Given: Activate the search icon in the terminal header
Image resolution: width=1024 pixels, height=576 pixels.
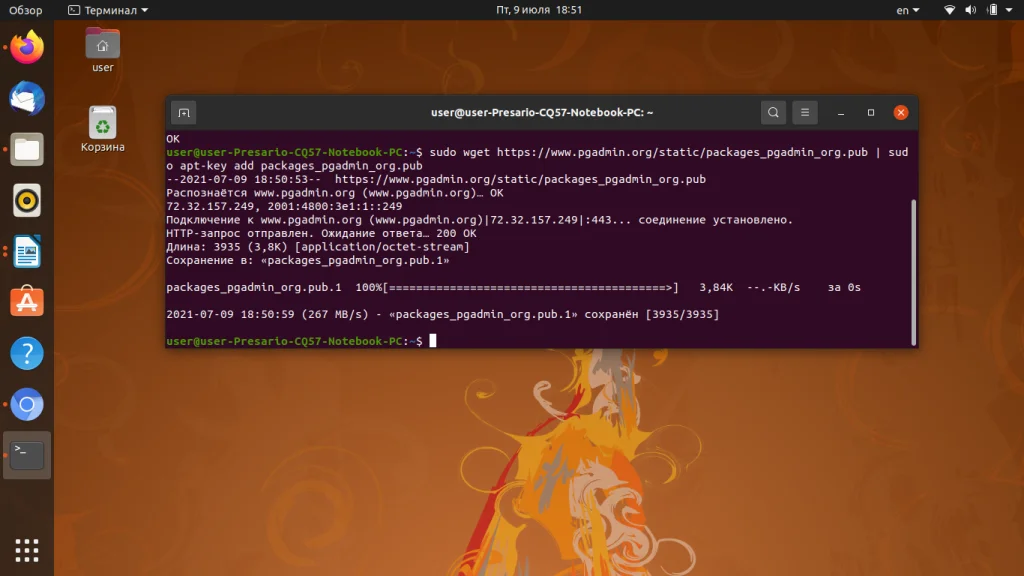Looking at the screenshot, I should pyautogui.click(x=773, y=112).
